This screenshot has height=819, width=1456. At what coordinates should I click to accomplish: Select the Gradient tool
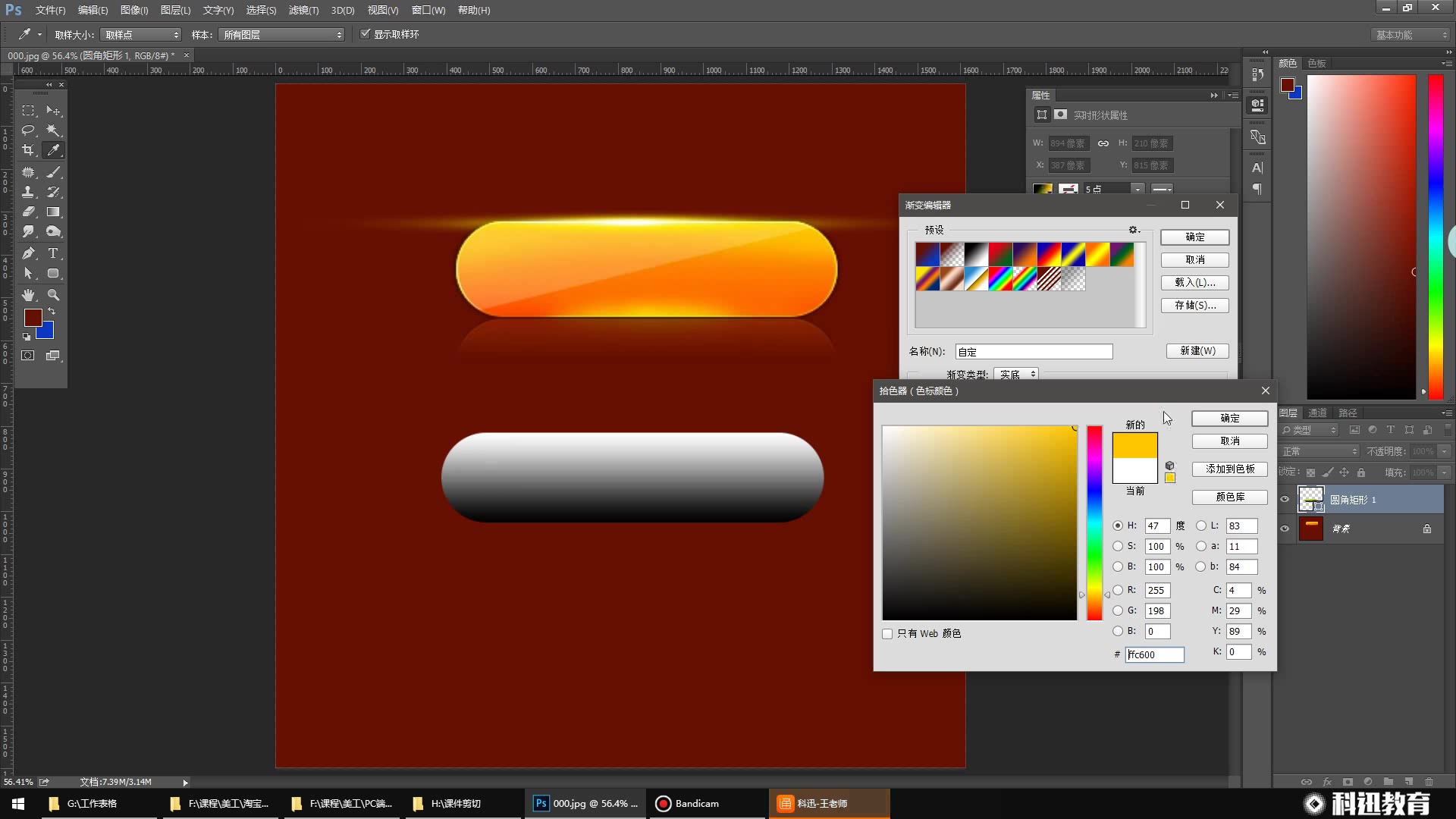pyautogui.click(x=53, y=212)
